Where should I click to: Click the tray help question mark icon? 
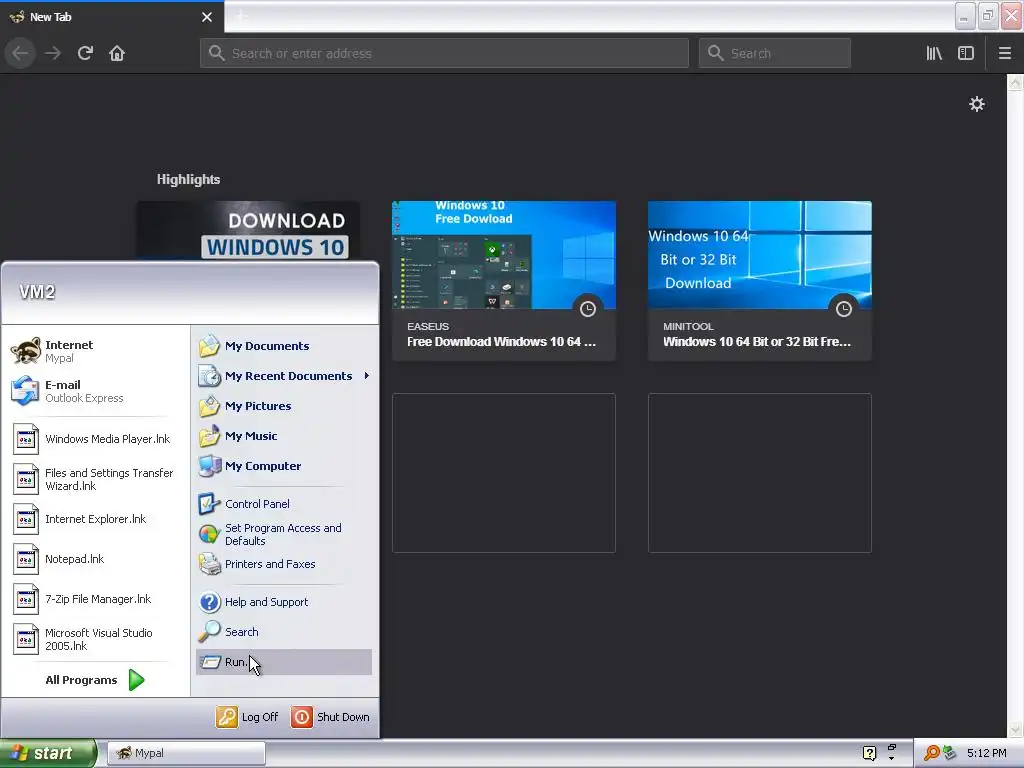(x=869, y=753)
